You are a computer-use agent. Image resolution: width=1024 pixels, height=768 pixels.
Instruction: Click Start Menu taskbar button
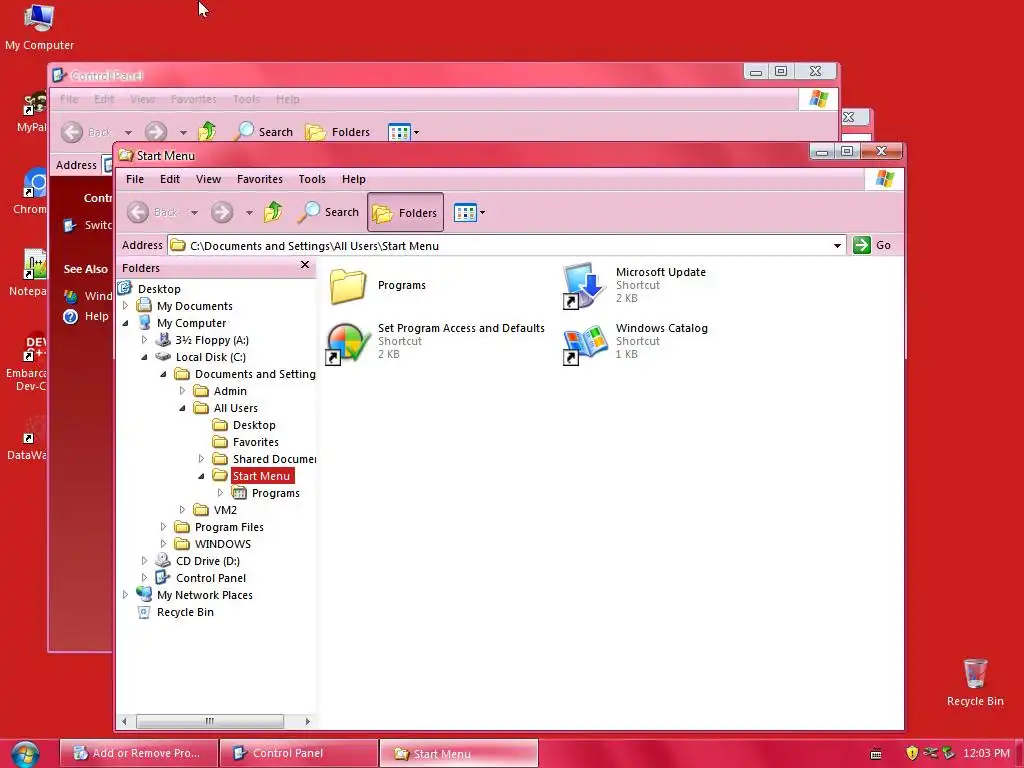[458, 753]
